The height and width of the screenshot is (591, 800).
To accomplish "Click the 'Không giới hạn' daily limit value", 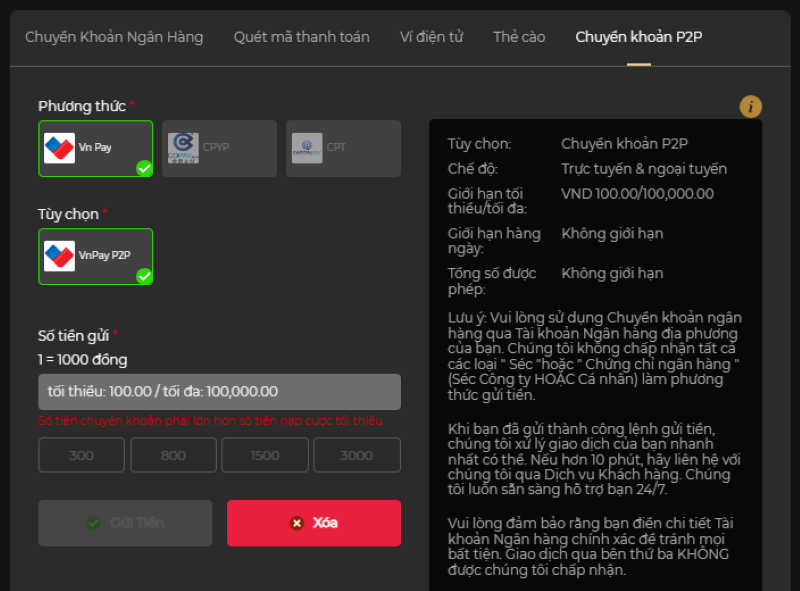I will coord(612,234).
